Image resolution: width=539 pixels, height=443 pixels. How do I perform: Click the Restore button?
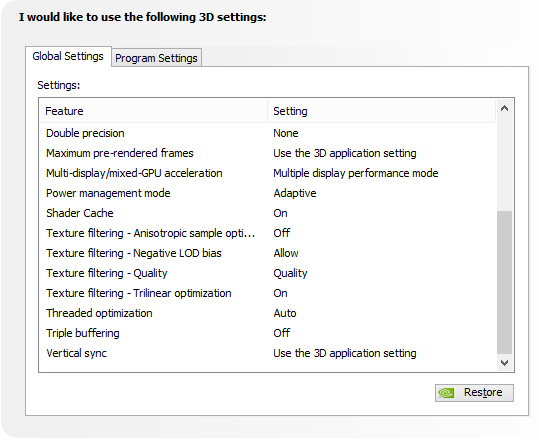click(x=474, y=392)
